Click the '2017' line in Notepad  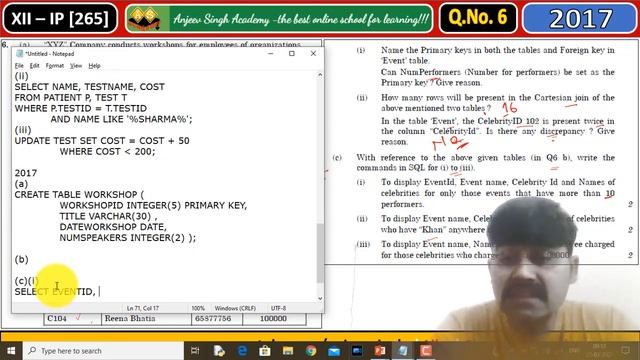[x=26, y=173]
